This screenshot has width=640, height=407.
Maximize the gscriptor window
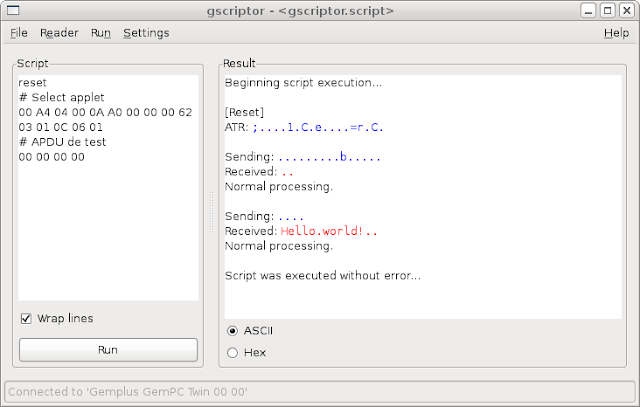point(607,11)
